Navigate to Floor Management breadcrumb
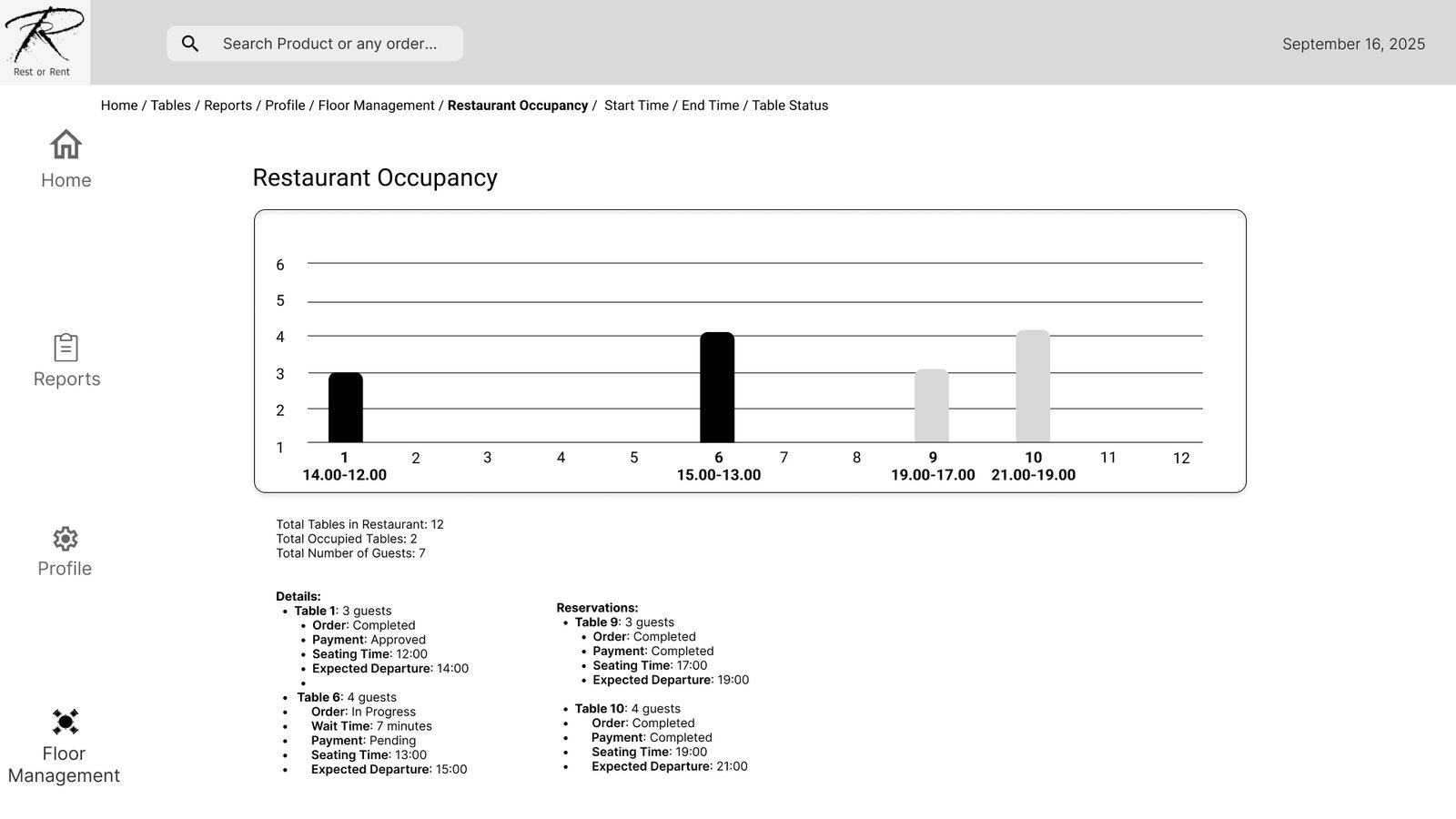This screenshot has height=819, width=1456. [x=376, y=106]
